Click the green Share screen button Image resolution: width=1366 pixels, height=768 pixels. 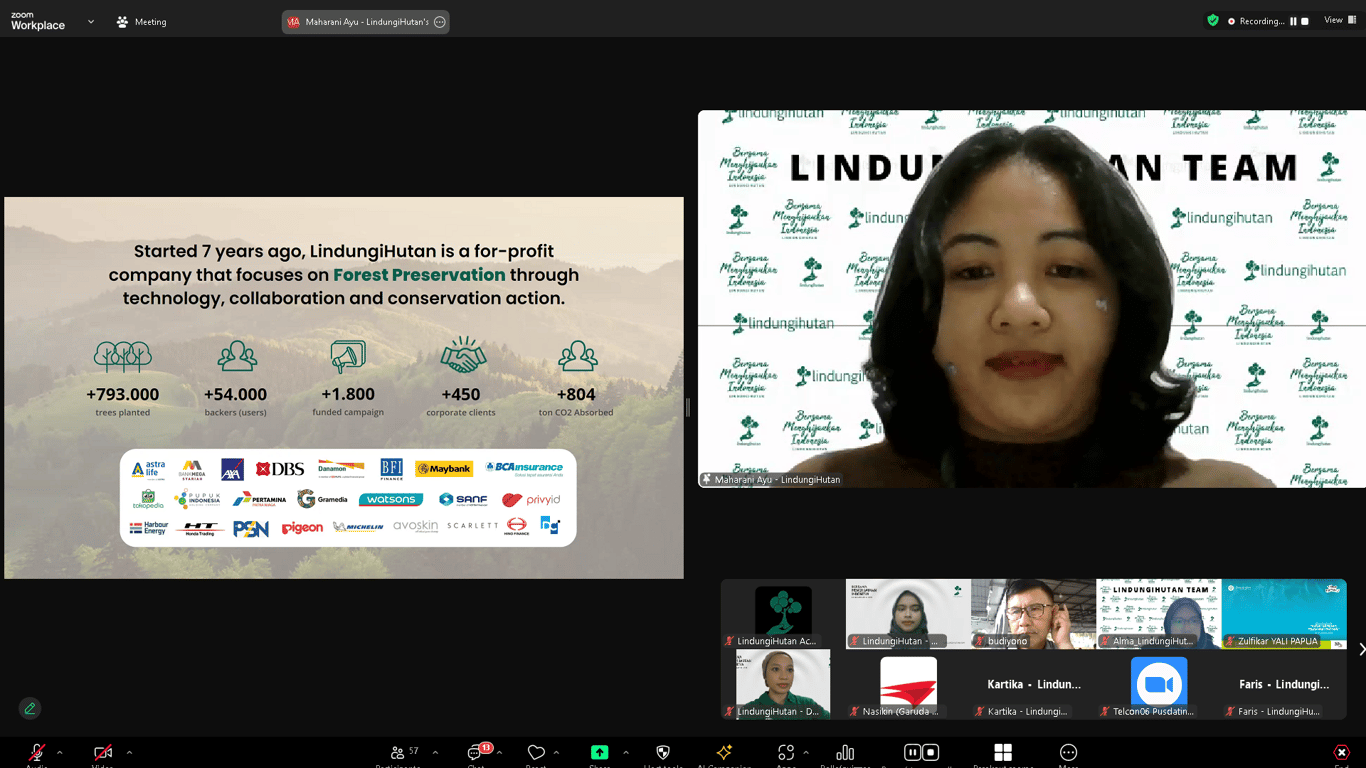click(x=599, y=753)
